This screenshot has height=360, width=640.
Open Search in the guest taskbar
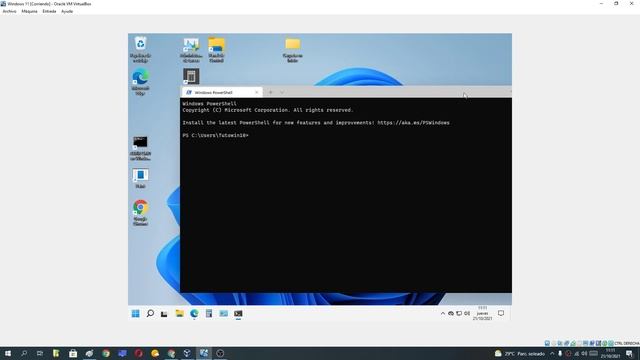[150, 313]
